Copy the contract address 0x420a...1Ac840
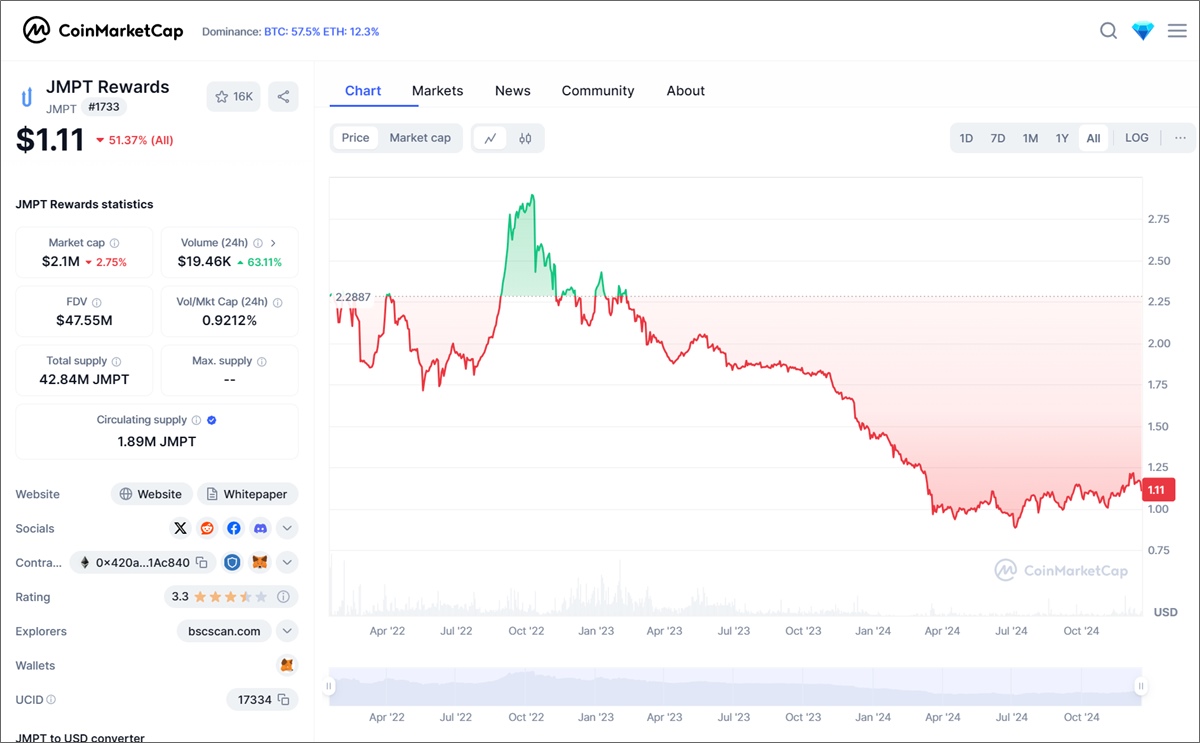The image size is (1200, 743). 202,563
